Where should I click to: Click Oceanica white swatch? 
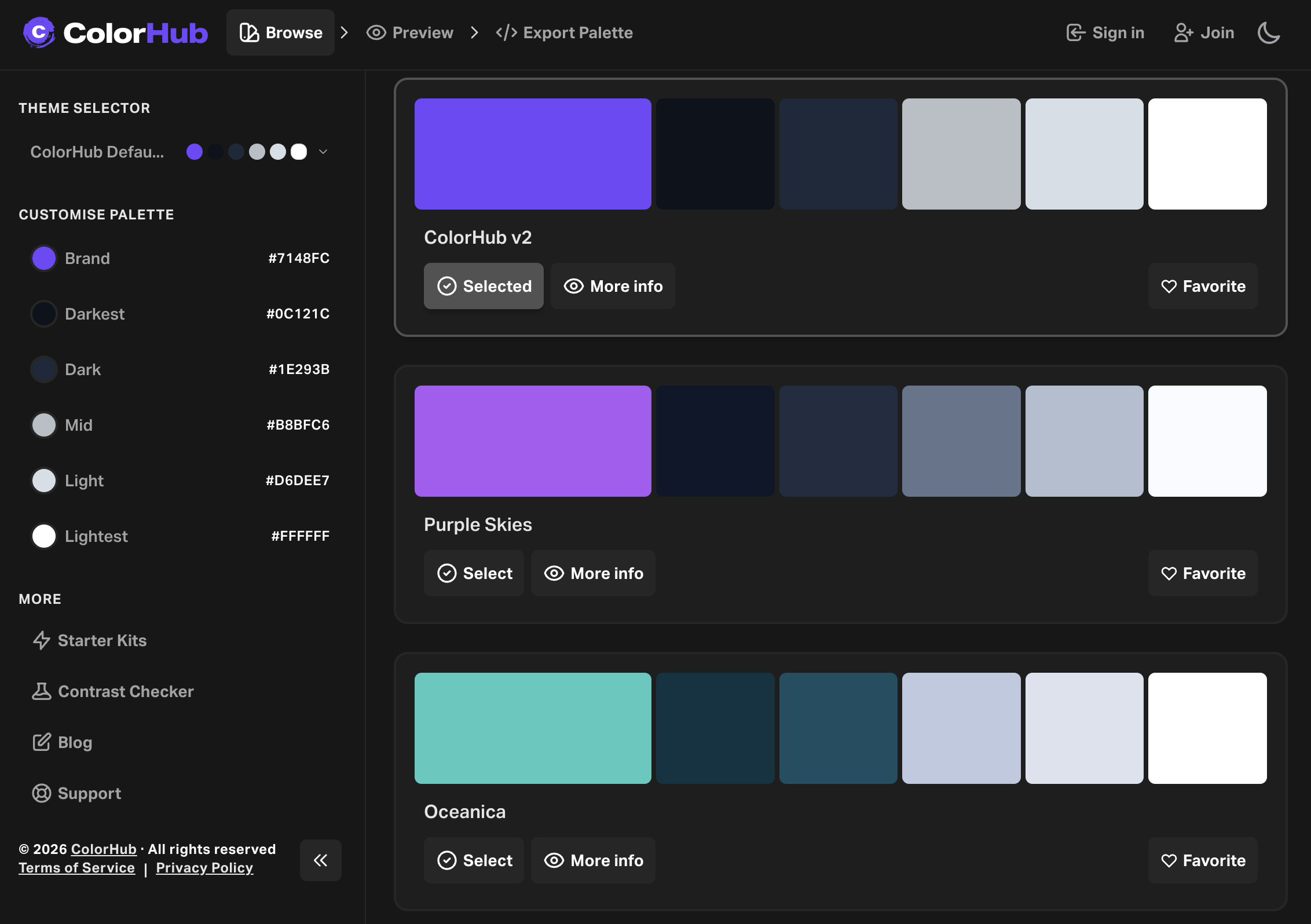[x=1207, y=728]
